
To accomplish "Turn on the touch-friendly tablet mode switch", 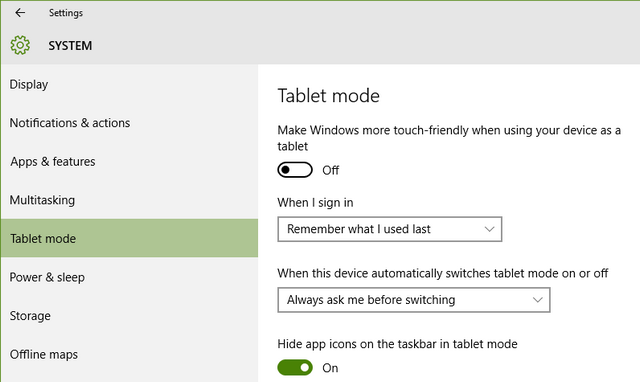I will click(295, 170).
